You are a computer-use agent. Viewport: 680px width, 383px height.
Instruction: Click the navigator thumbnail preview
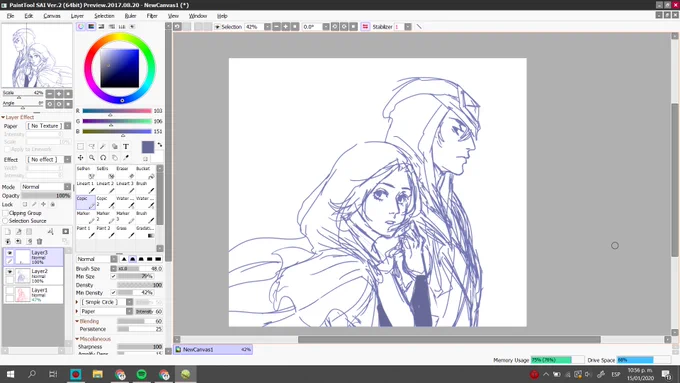coord(37,56)
